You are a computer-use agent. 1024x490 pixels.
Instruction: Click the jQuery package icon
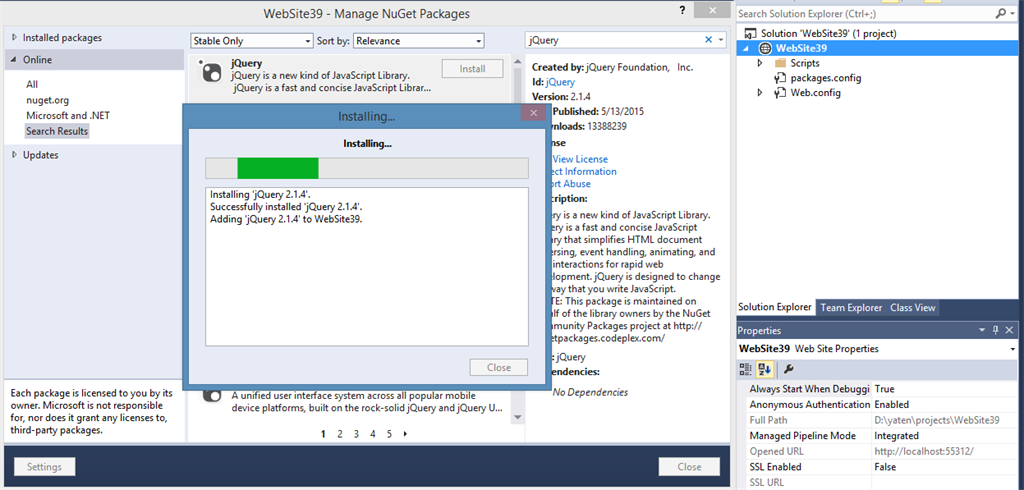click(211, 71)
